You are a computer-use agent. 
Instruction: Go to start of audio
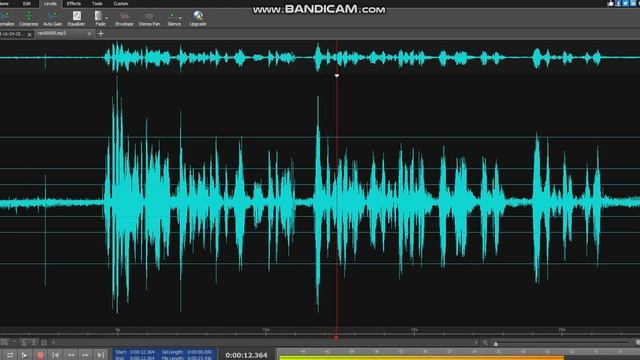56,355
